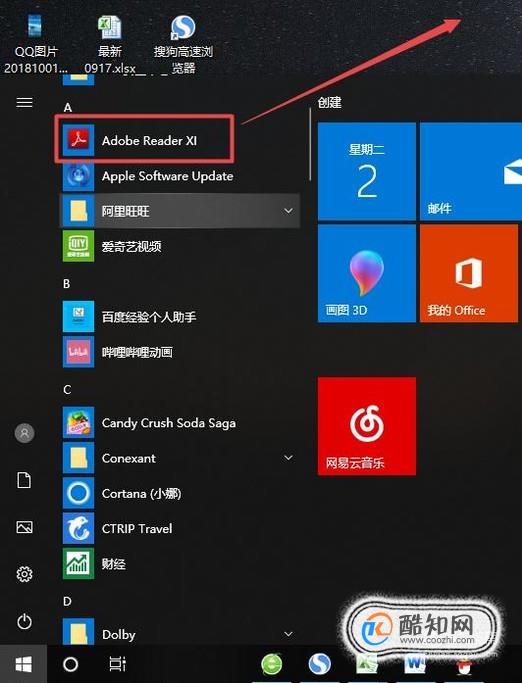Expand the Conexant folder chevron
Screen dimensions: 522x683
tap(288, 458)
